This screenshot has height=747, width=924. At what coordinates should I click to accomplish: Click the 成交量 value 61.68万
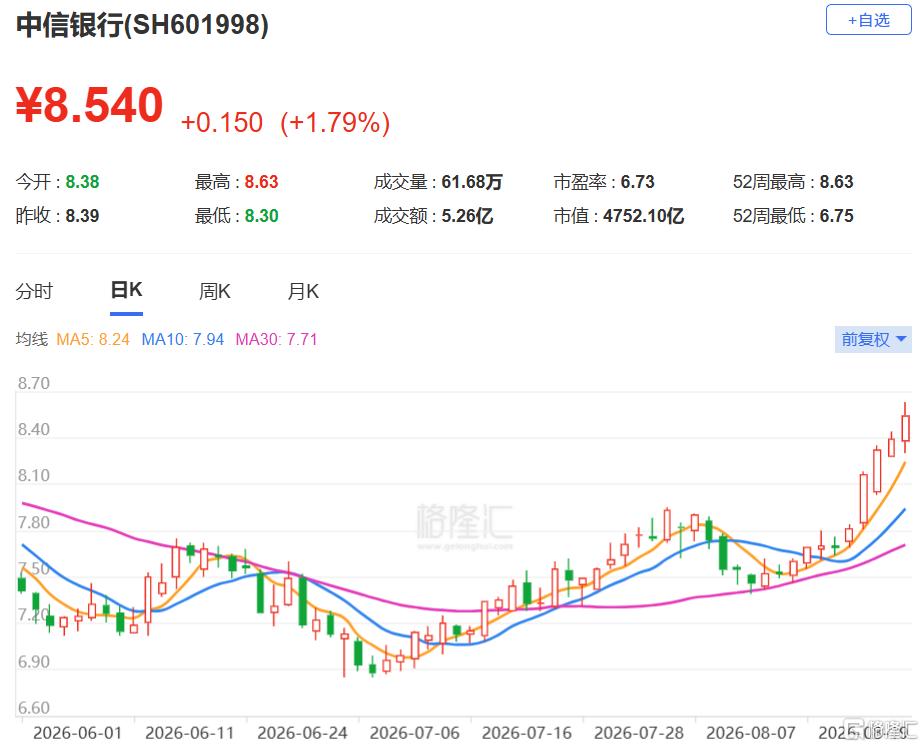[x=472, y=182]
